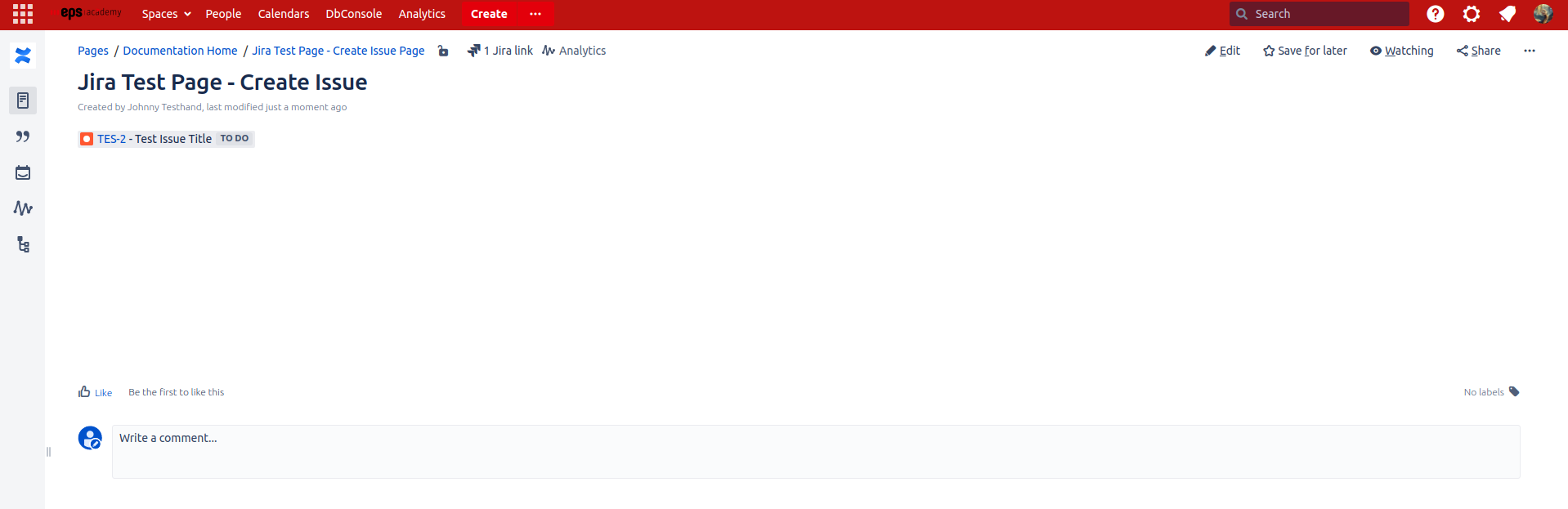Click the TES-2 Jira issue link

click(x=111, y=139)
